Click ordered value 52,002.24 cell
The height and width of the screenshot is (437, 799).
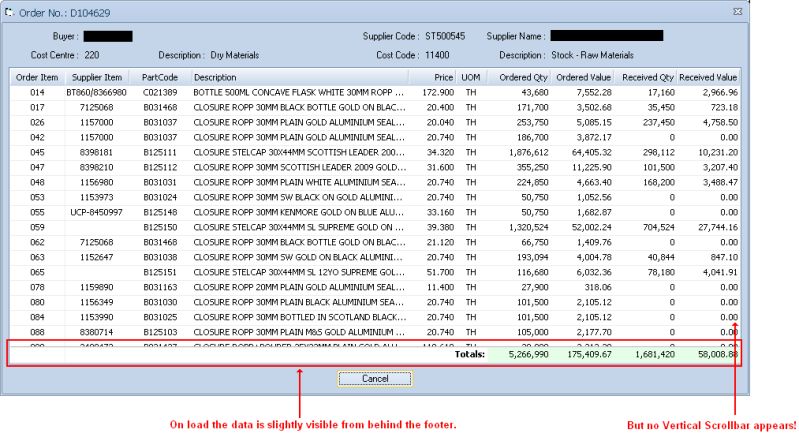point(591,227)
